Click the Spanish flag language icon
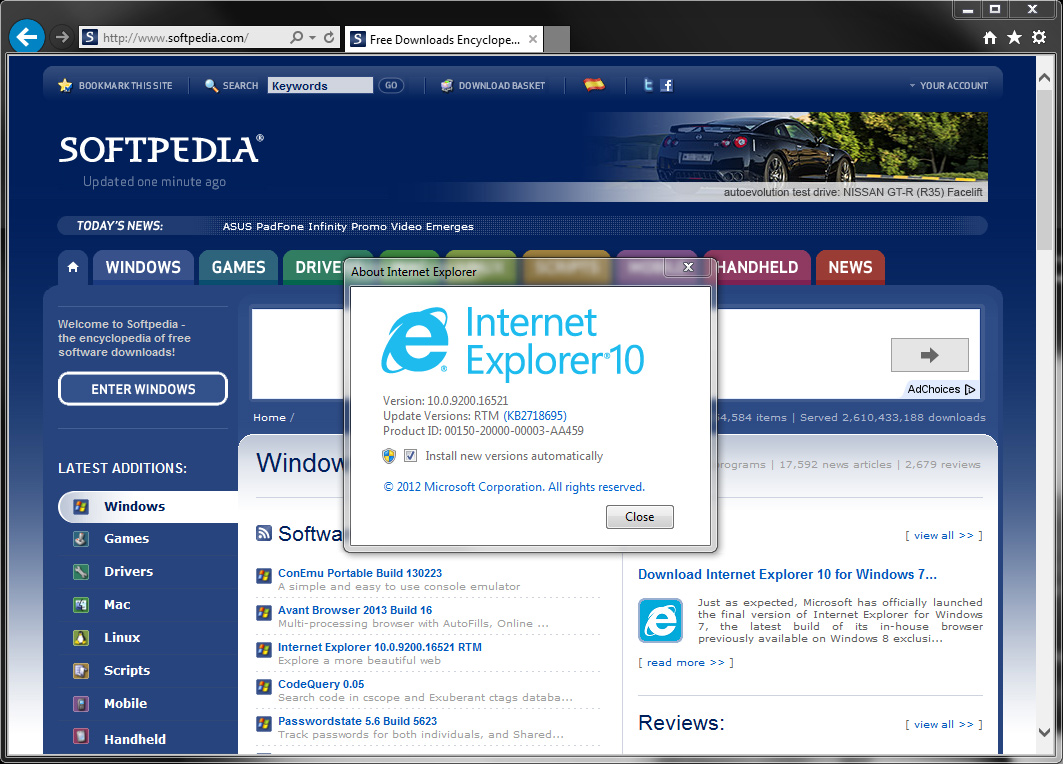 pyautogui.click(x=594, y=84)
